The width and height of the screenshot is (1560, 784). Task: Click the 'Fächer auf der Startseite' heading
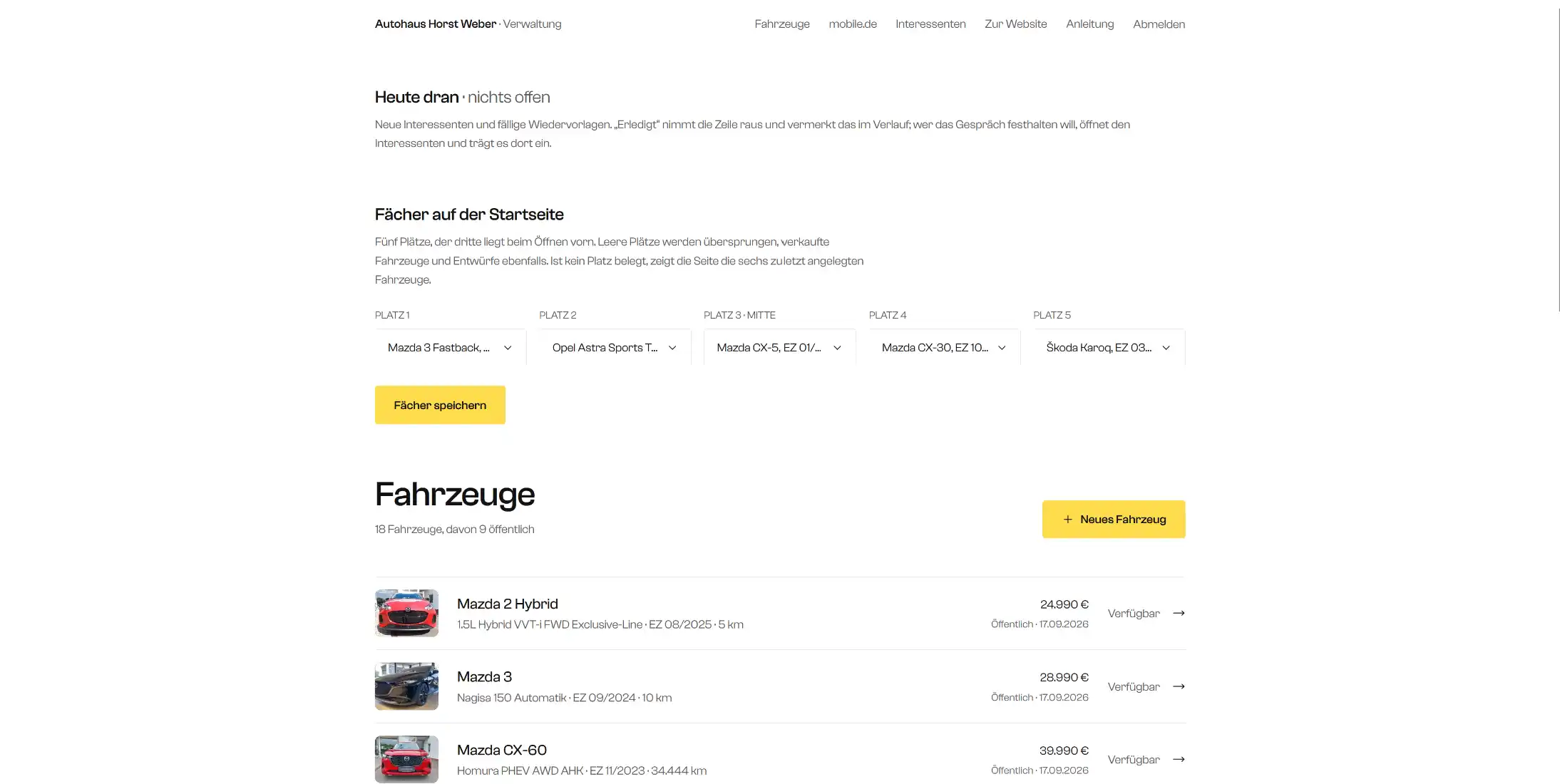pyautogui.click(x=469, y=215)
